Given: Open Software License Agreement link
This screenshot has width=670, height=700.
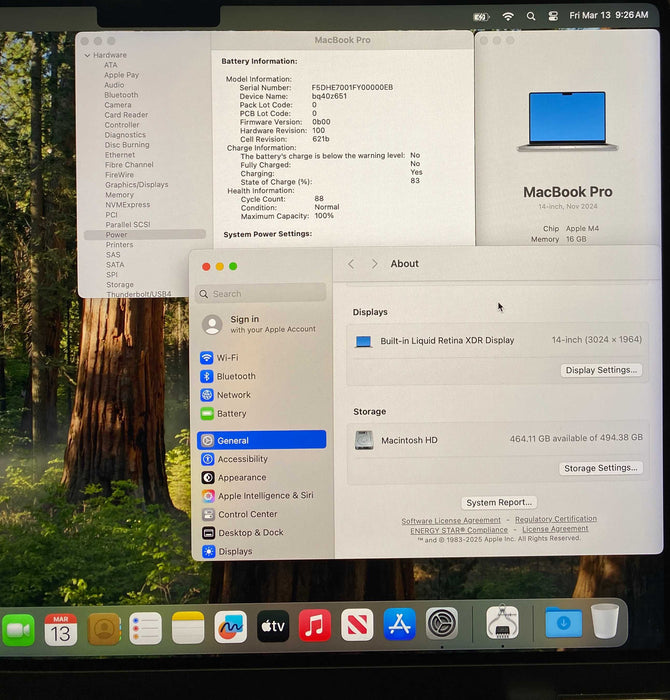Looking at the screenshot, I should pyautogui.click(x=451, y=521).
